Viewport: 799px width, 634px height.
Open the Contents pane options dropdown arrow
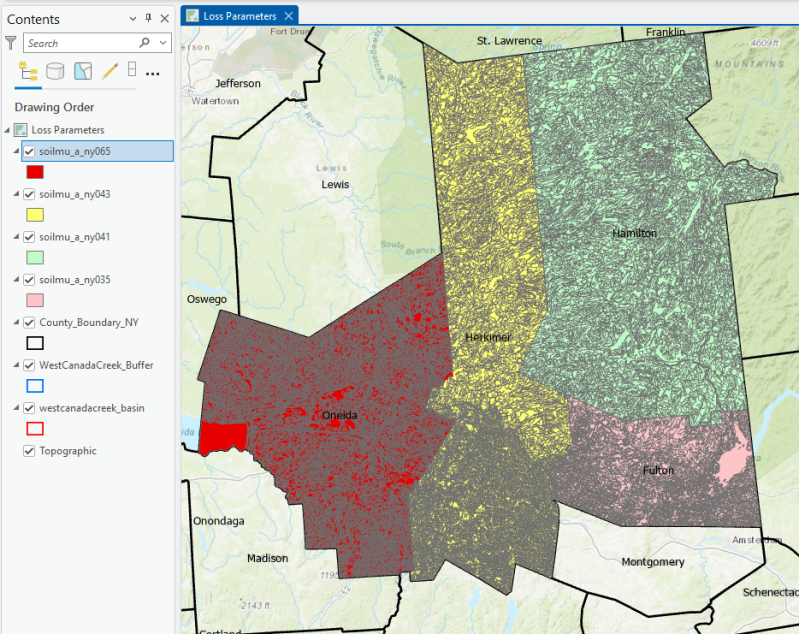[x=133, y=19]
